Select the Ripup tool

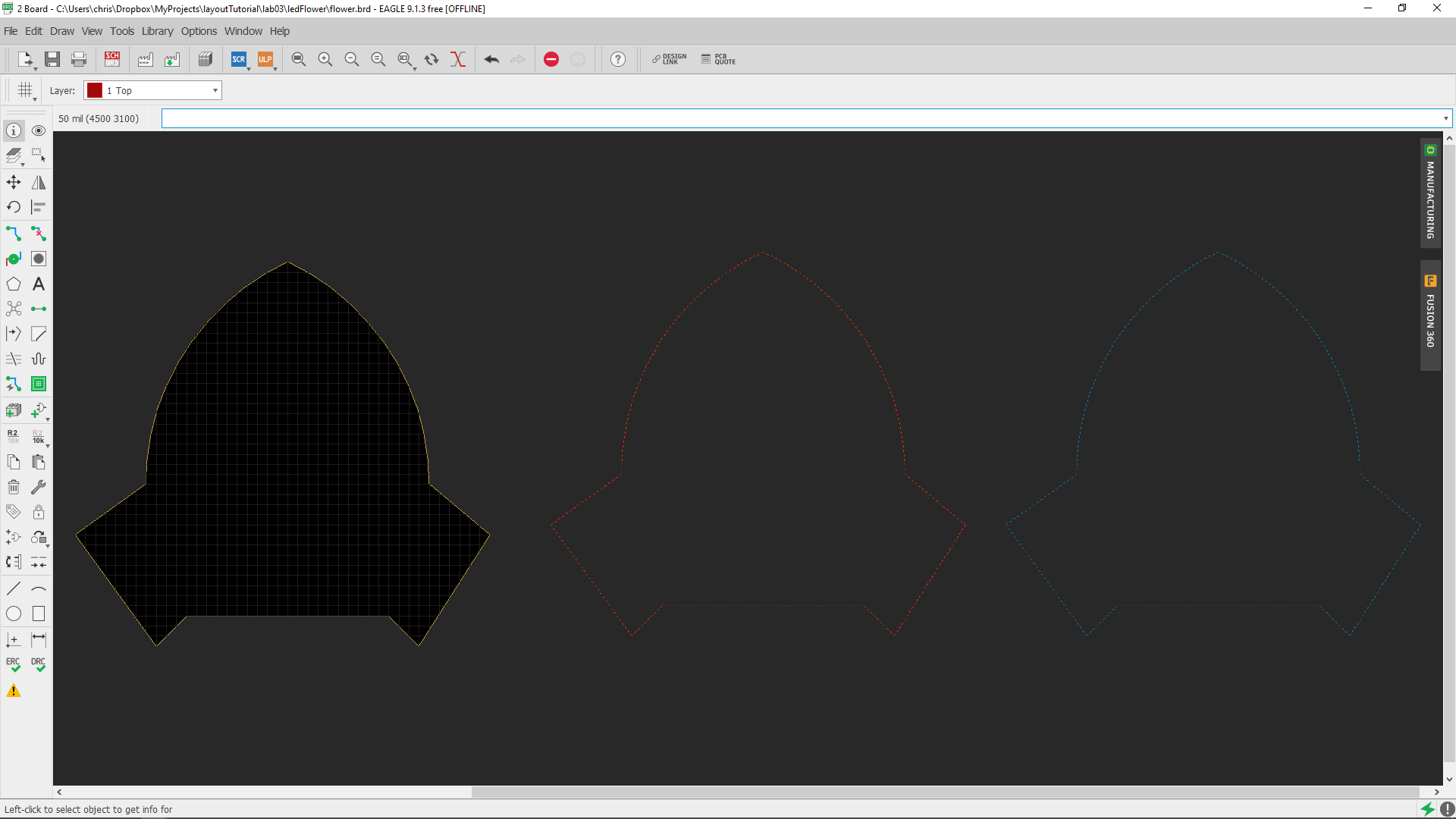click(x=39, y=234)
